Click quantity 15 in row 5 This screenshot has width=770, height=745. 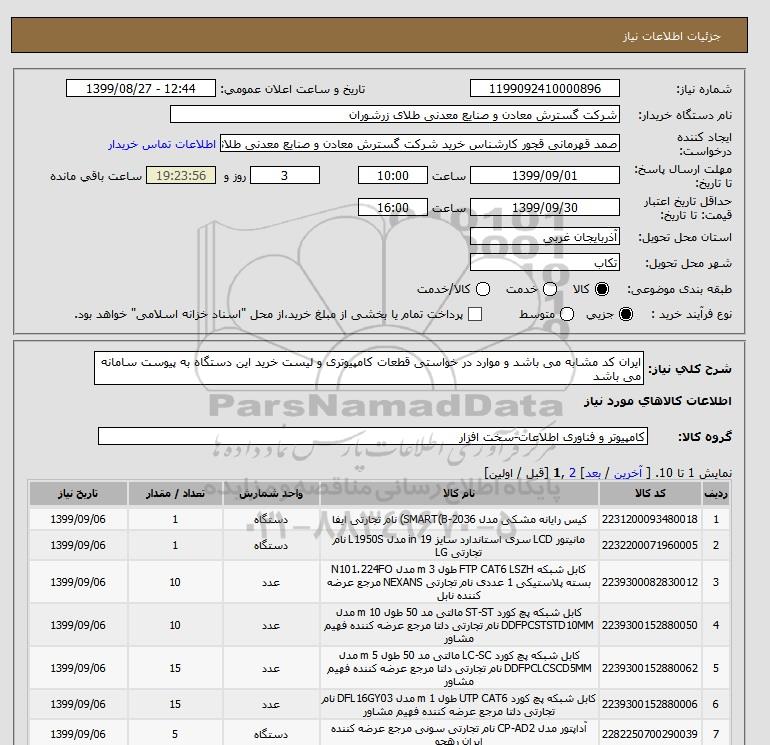point(175,668)
